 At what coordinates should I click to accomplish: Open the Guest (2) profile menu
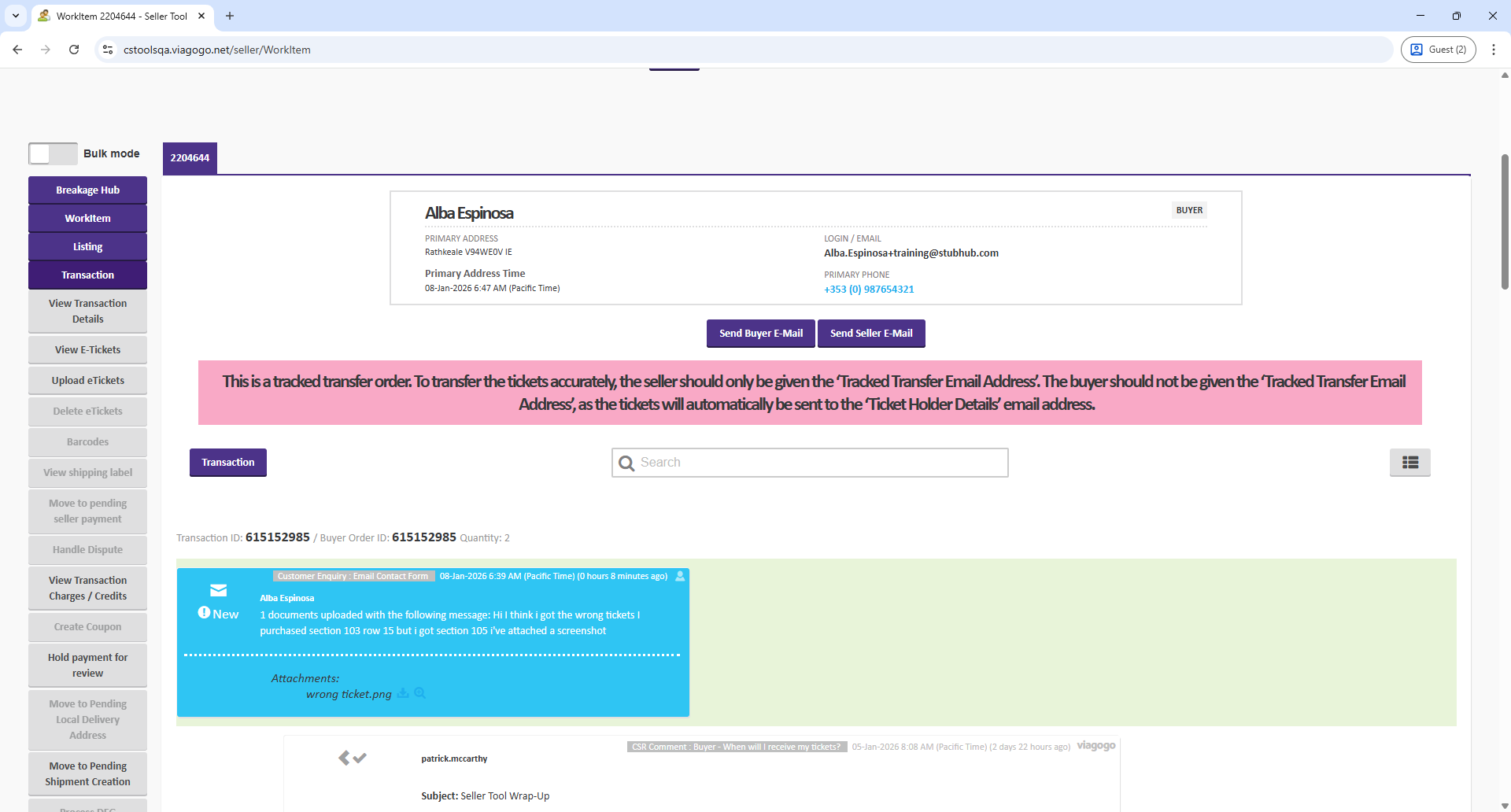(1438, 50)
